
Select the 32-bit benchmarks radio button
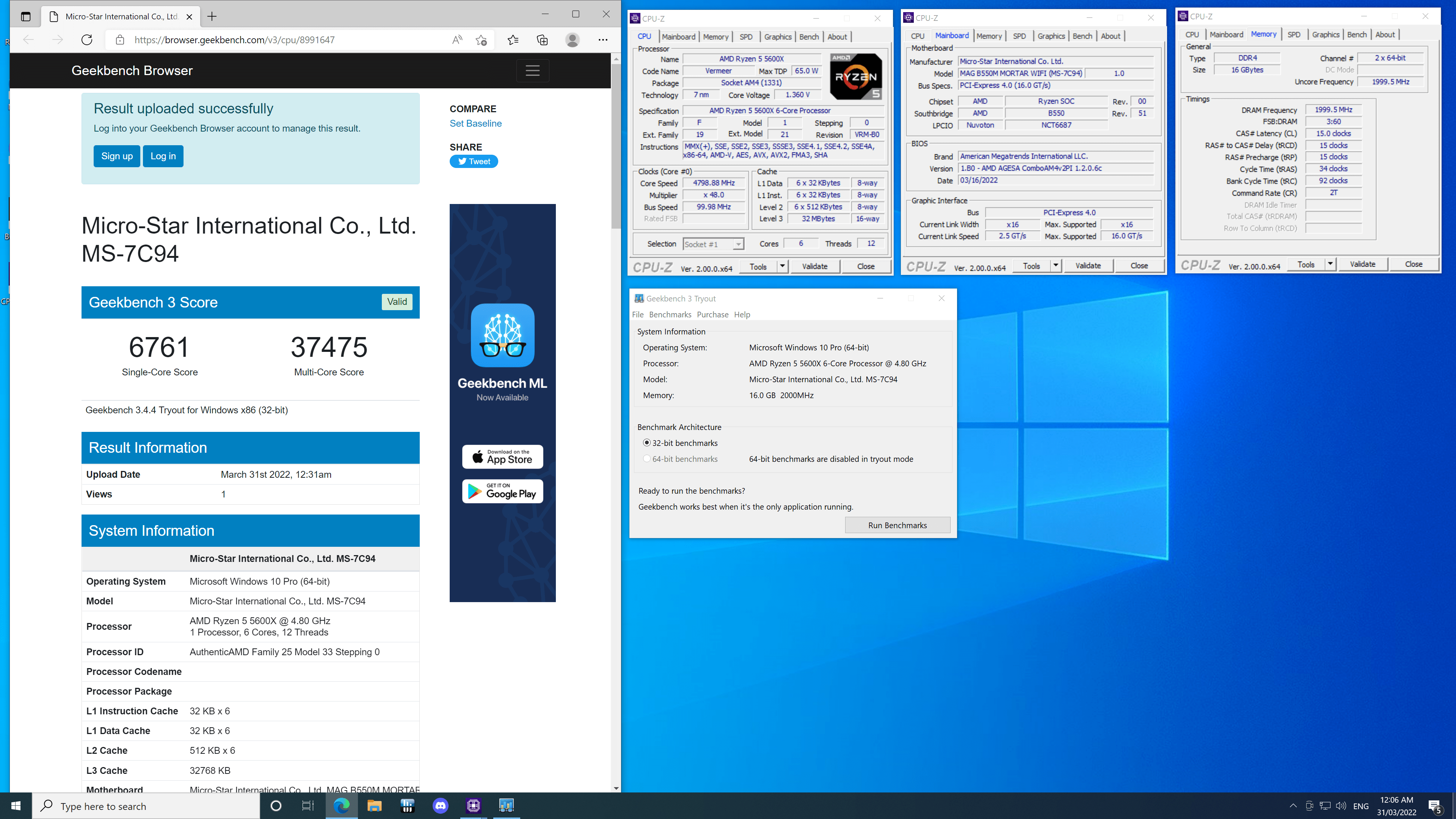tap(646, 443)
